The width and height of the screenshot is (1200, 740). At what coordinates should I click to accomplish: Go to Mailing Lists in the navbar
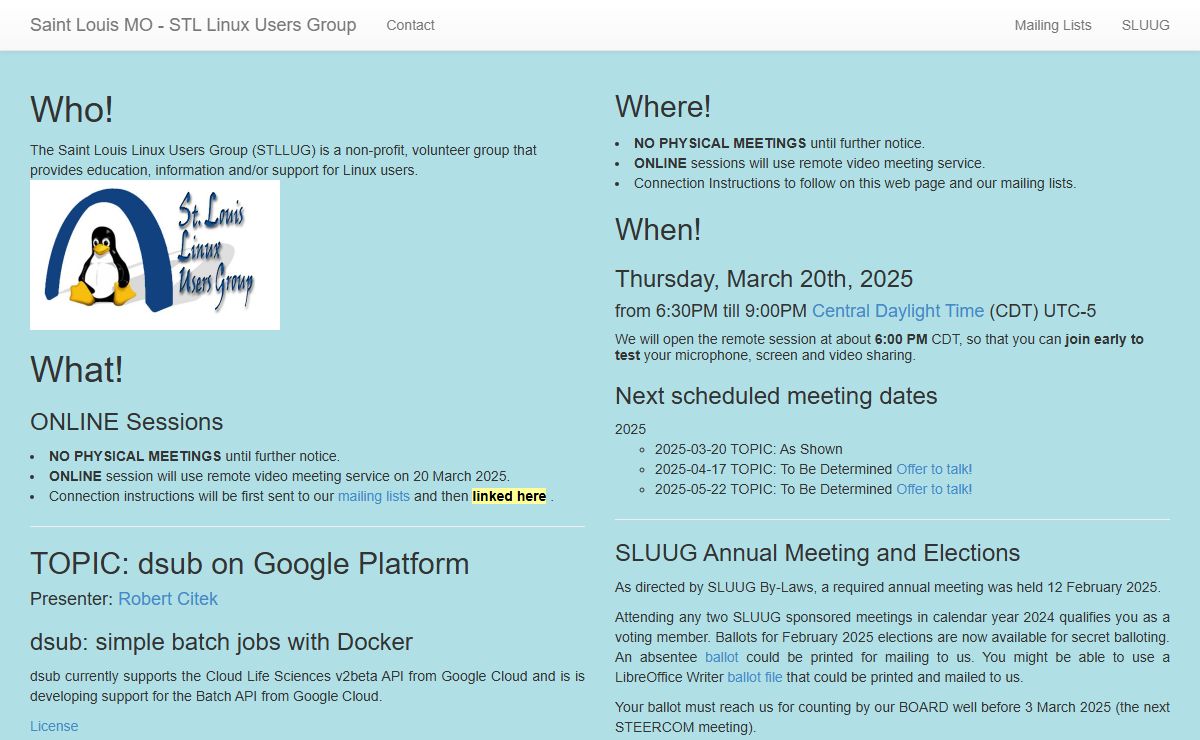[x=1052, y=25]
